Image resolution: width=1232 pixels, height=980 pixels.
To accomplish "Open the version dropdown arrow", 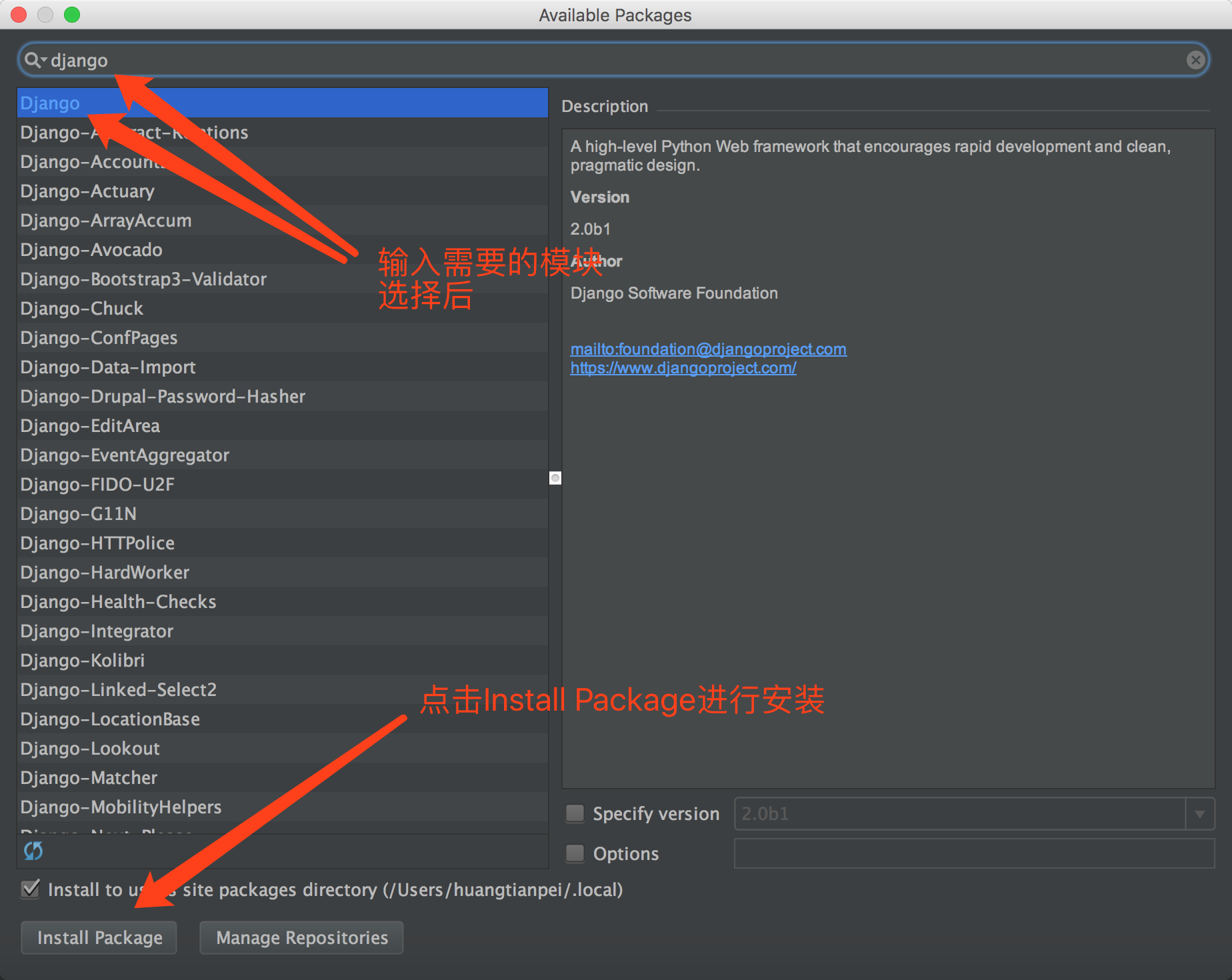I will (1200, 814).
